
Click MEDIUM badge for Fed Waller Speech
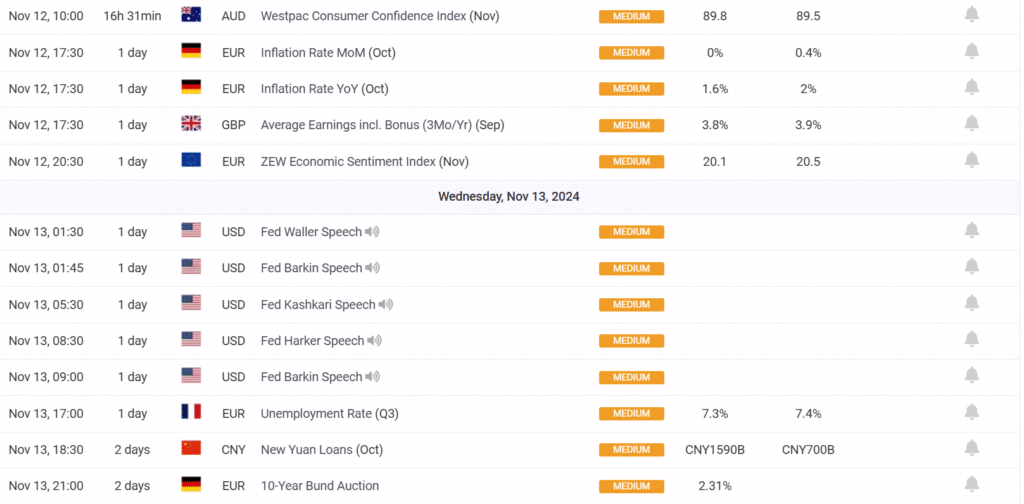pyautogui.click(x=631, y=232)
